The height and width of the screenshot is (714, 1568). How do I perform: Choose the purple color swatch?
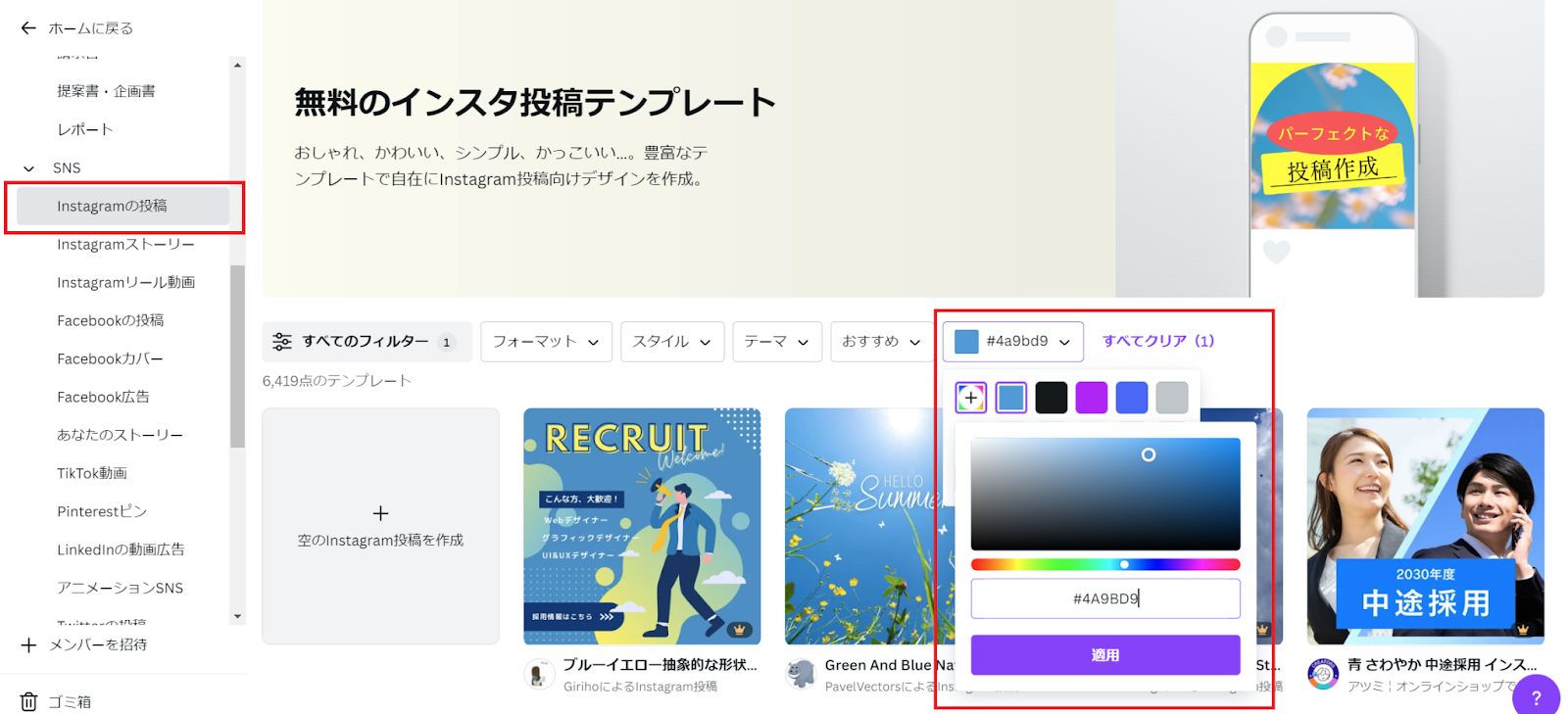click(x=1091, y=398)
